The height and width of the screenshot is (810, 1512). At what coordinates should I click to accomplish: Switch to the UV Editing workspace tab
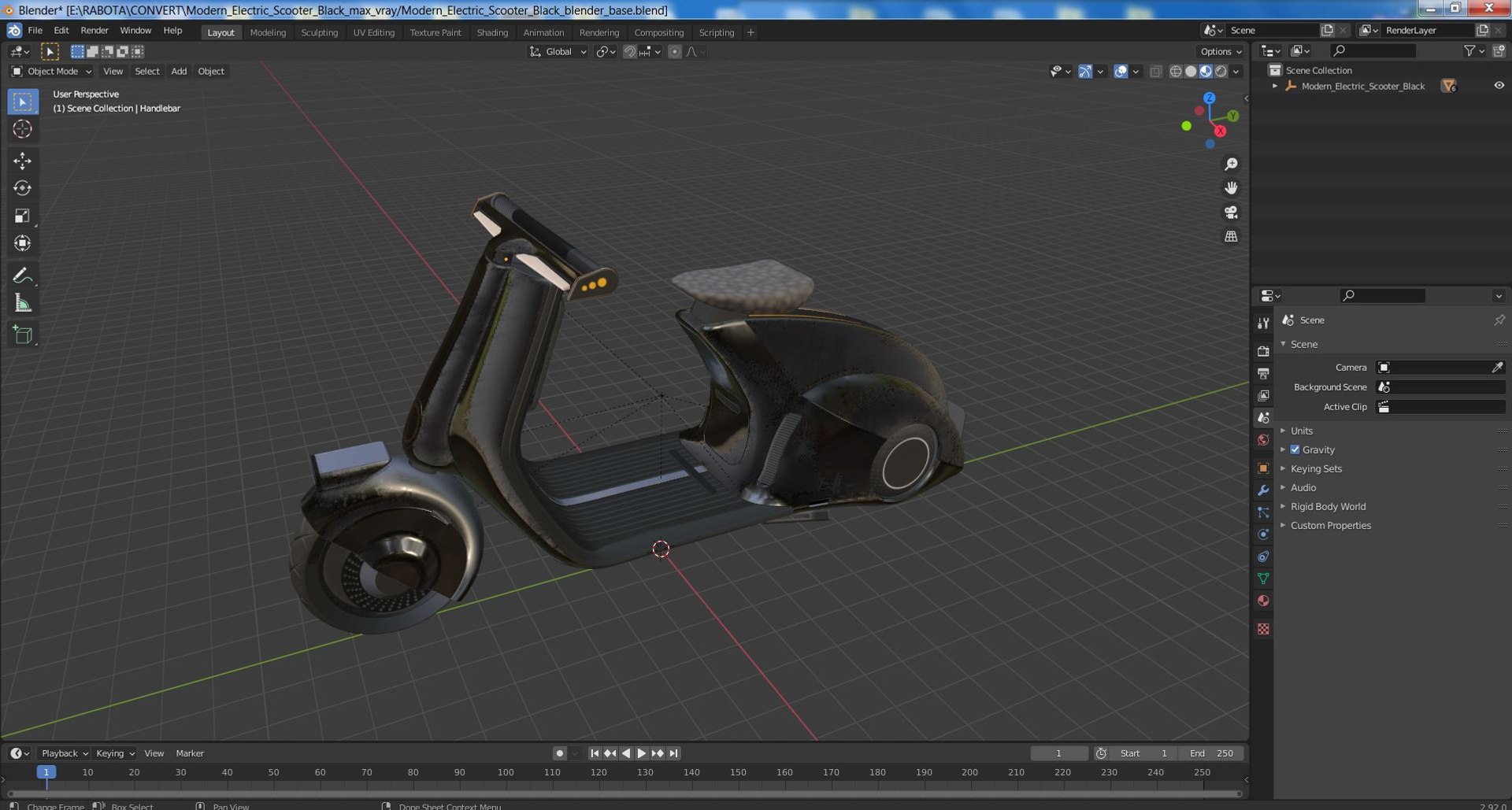373,32
